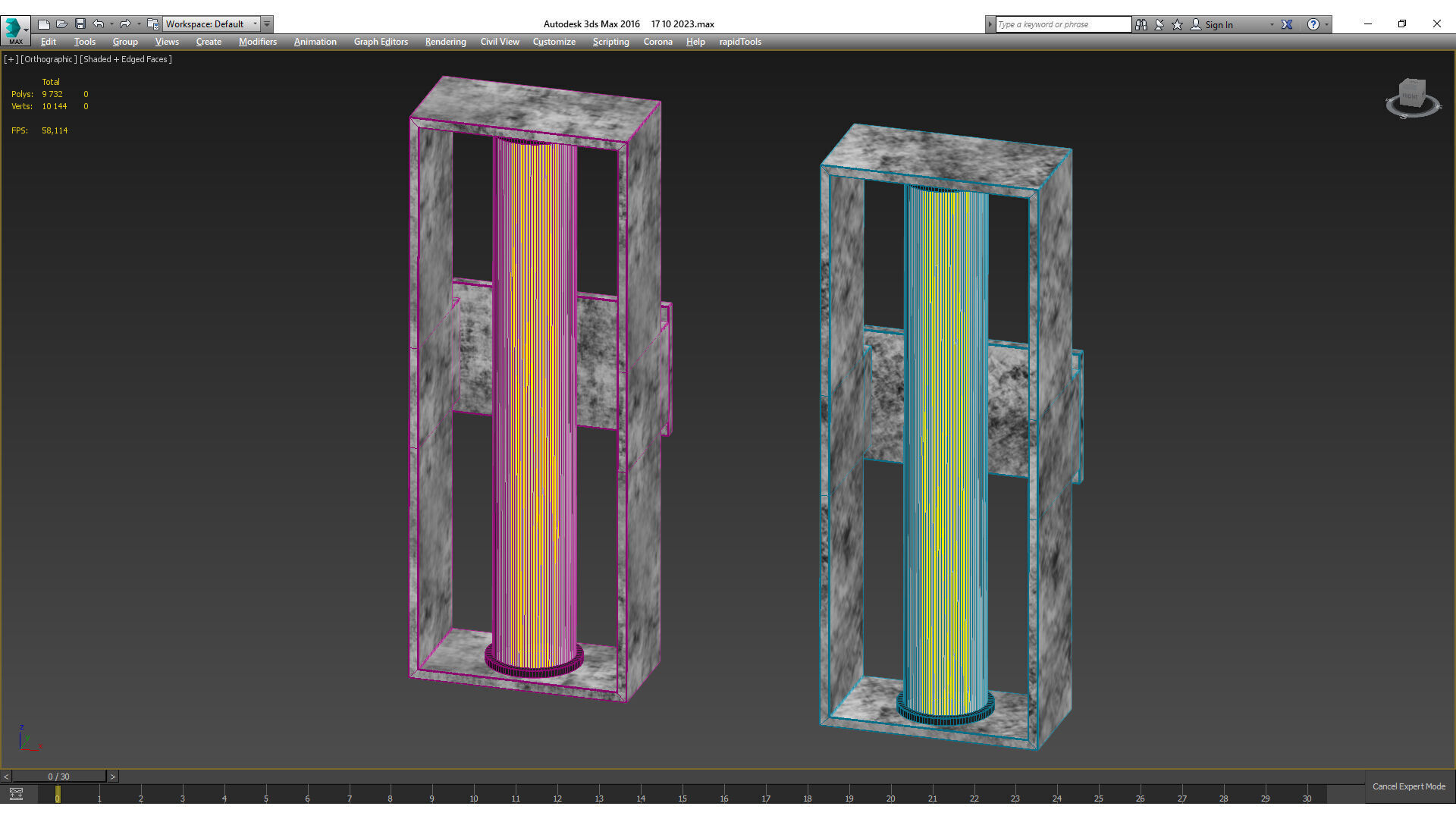1456x819 pixels.
Task: Open the Corona menu
Action: point(658,42)
